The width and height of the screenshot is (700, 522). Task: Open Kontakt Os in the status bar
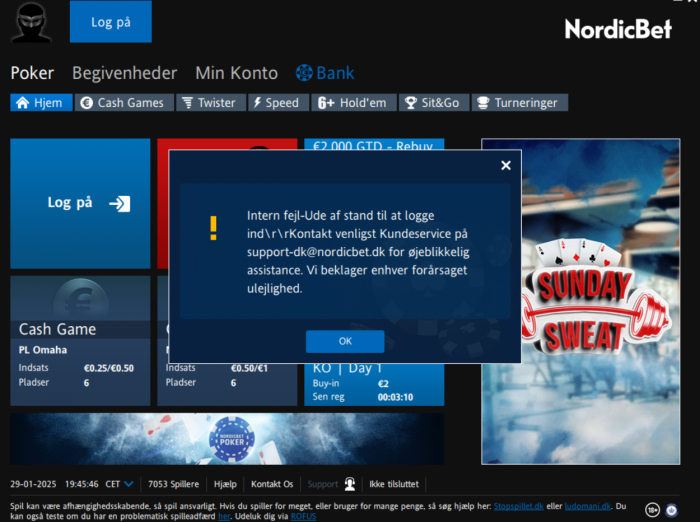272,484
